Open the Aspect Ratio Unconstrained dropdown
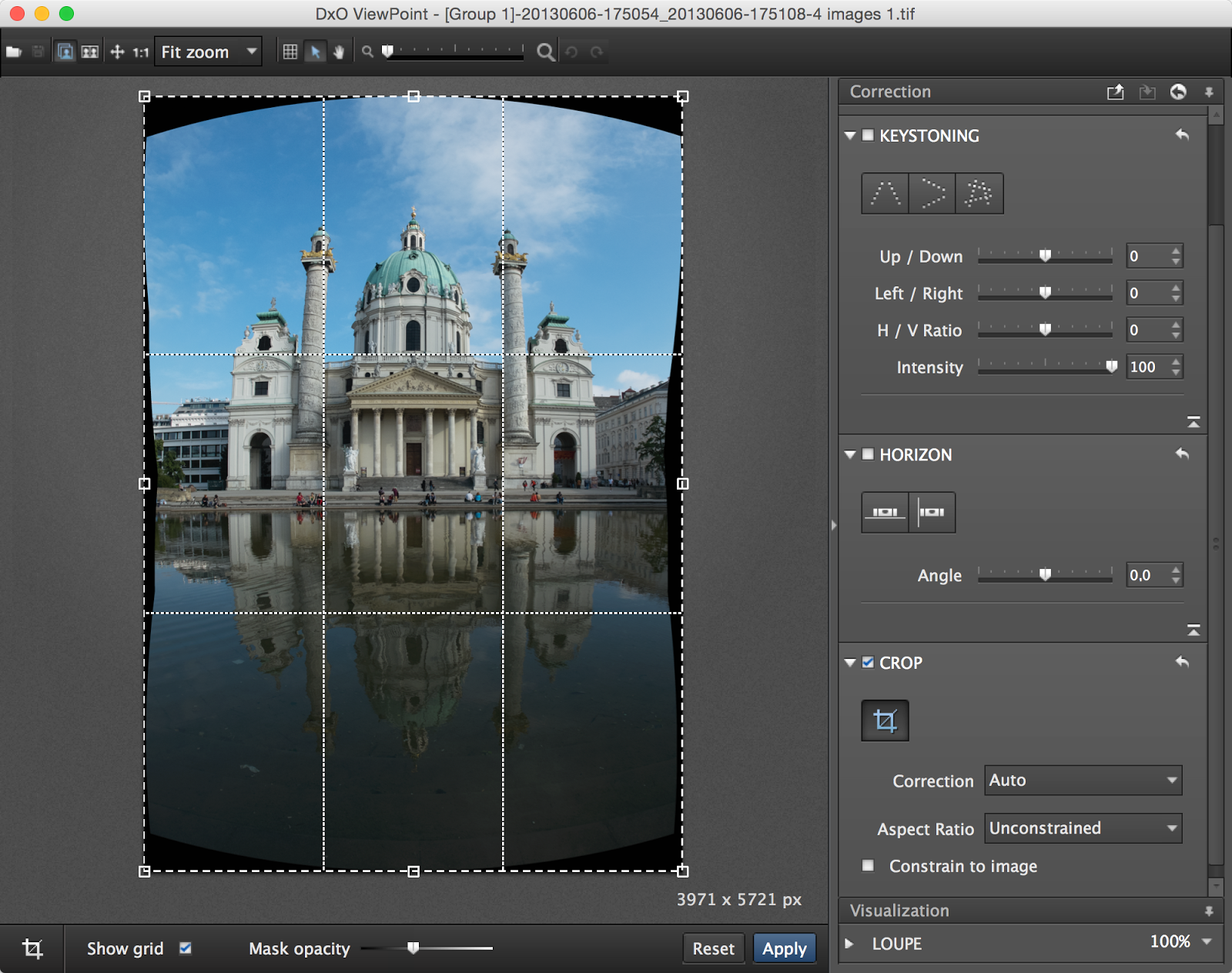The image size is (1232, 973). click(1083, 828)
